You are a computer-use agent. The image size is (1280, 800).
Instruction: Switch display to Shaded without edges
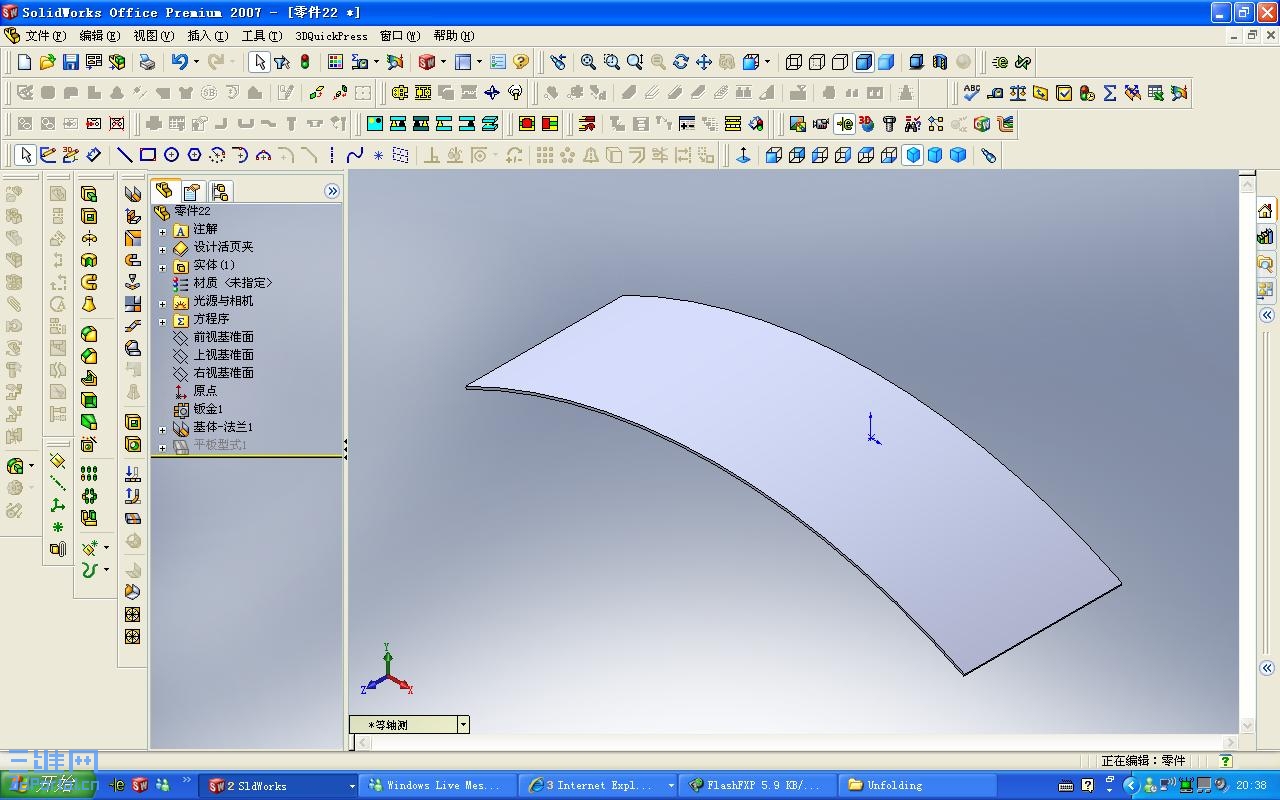click(886, 62)
